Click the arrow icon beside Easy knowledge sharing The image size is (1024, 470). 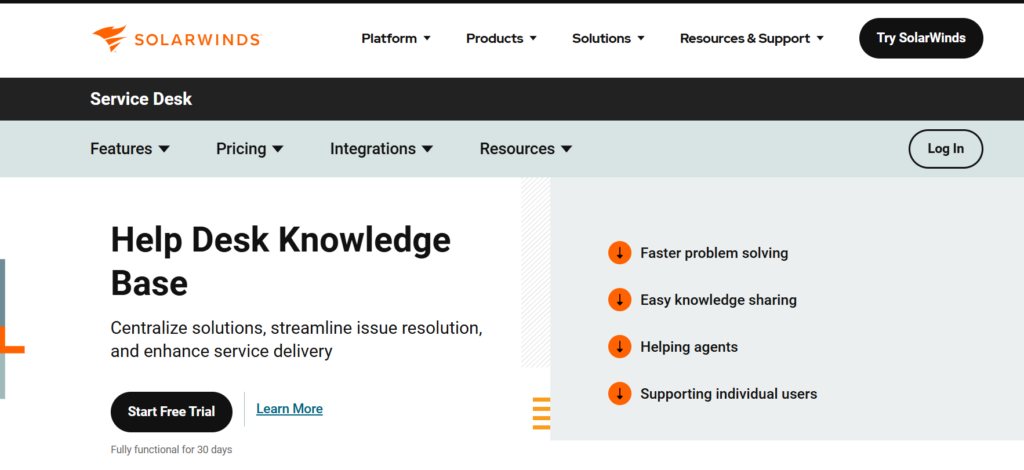[619, 300]
